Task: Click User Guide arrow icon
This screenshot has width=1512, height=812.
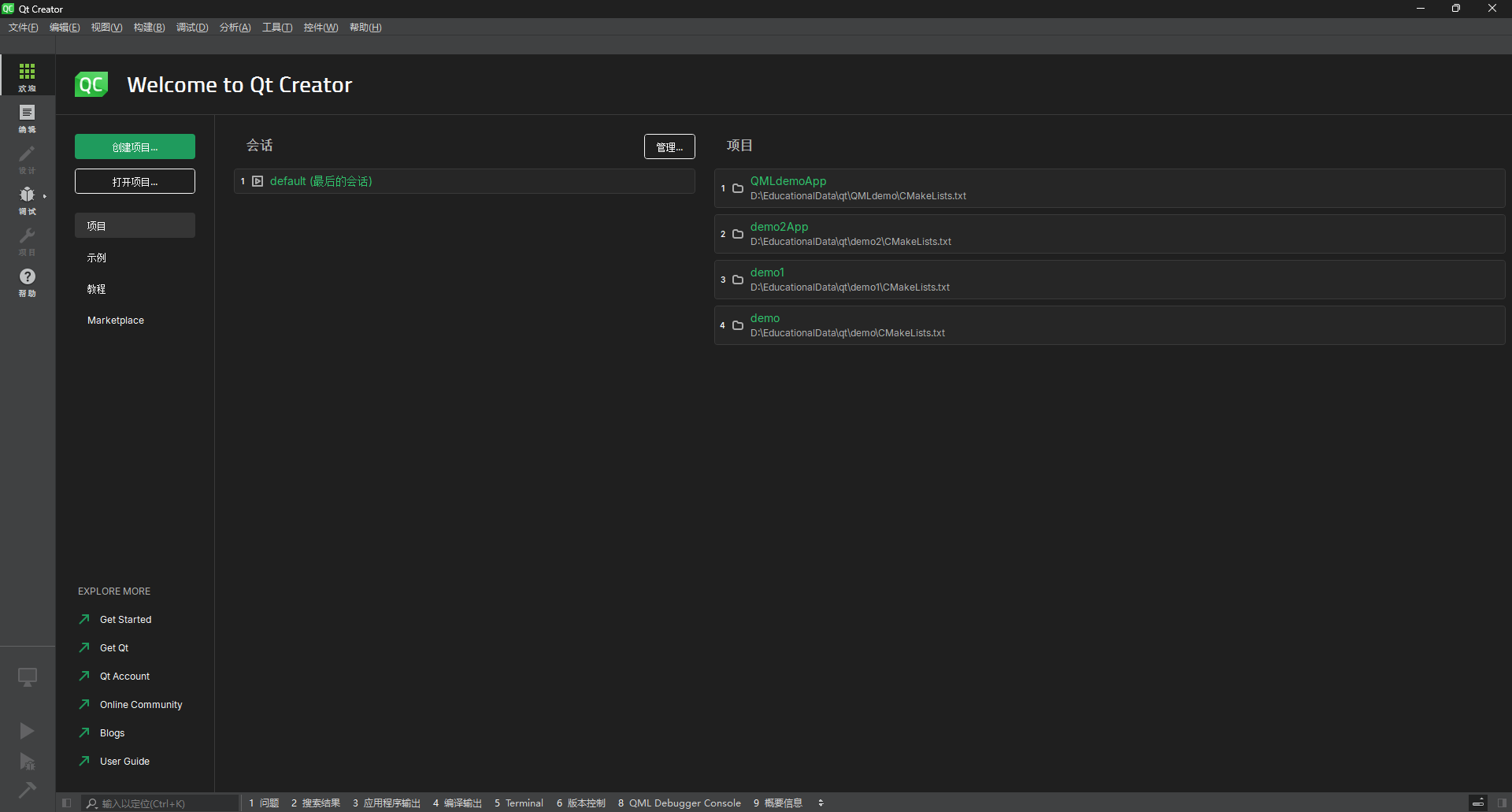Action: (x=84, y=761)
